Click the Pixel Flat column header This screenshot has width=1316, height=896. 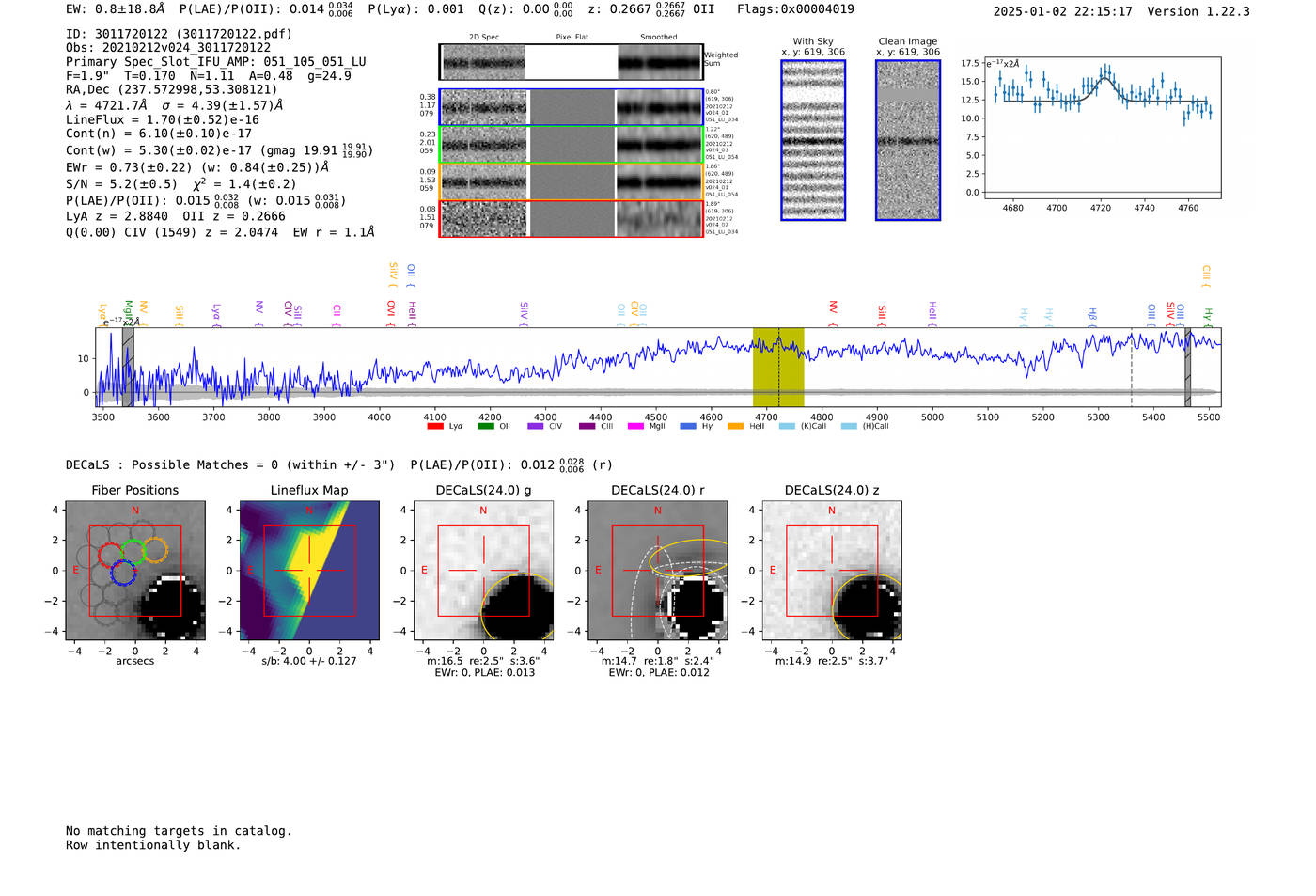[x=572, y=38]
